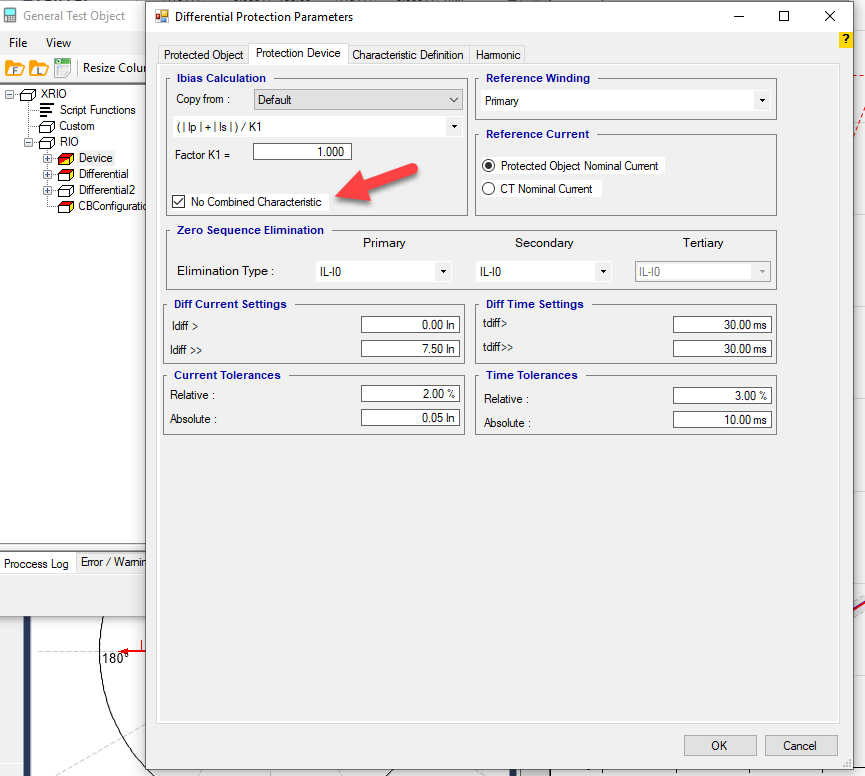The image size is (865, 776).
Task: Click the green spreadsheet toolbar icon
Action: pyautogui.click(x=62, y=68)
